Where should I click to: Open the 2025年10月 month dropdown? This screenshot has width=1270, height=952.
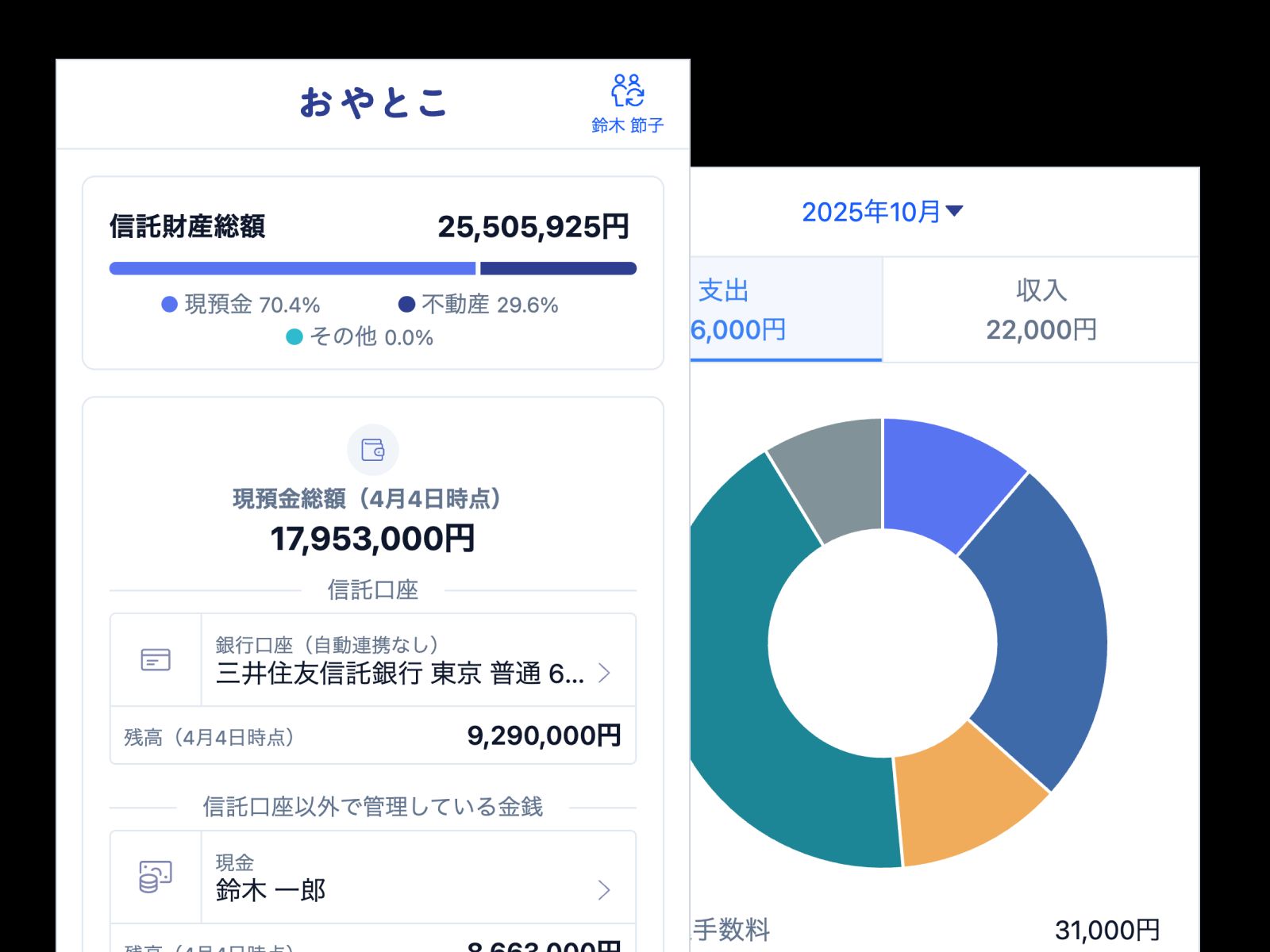pyautogui.click(x=883, y=211)
